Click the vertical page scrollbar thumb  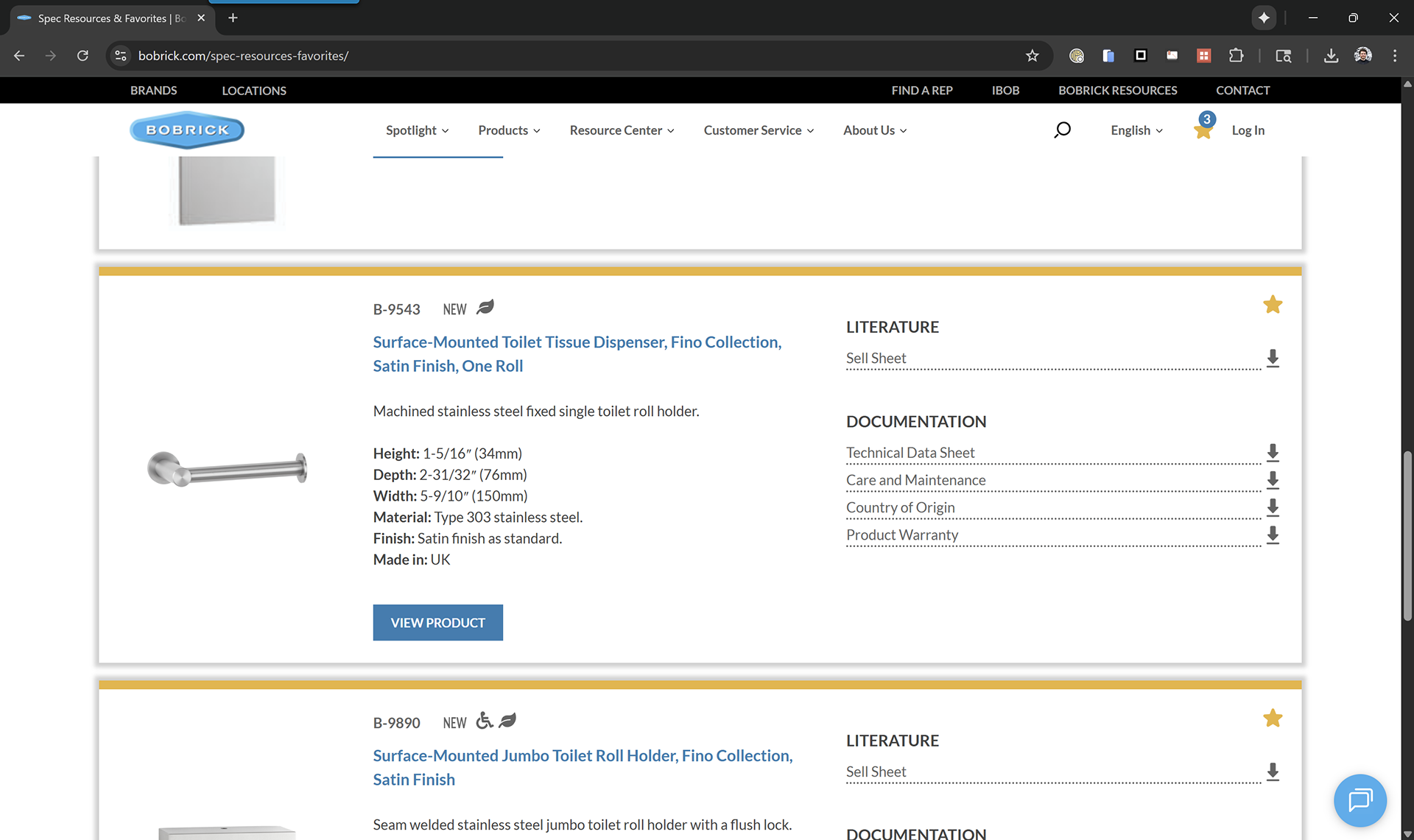tap(1407, 537)
